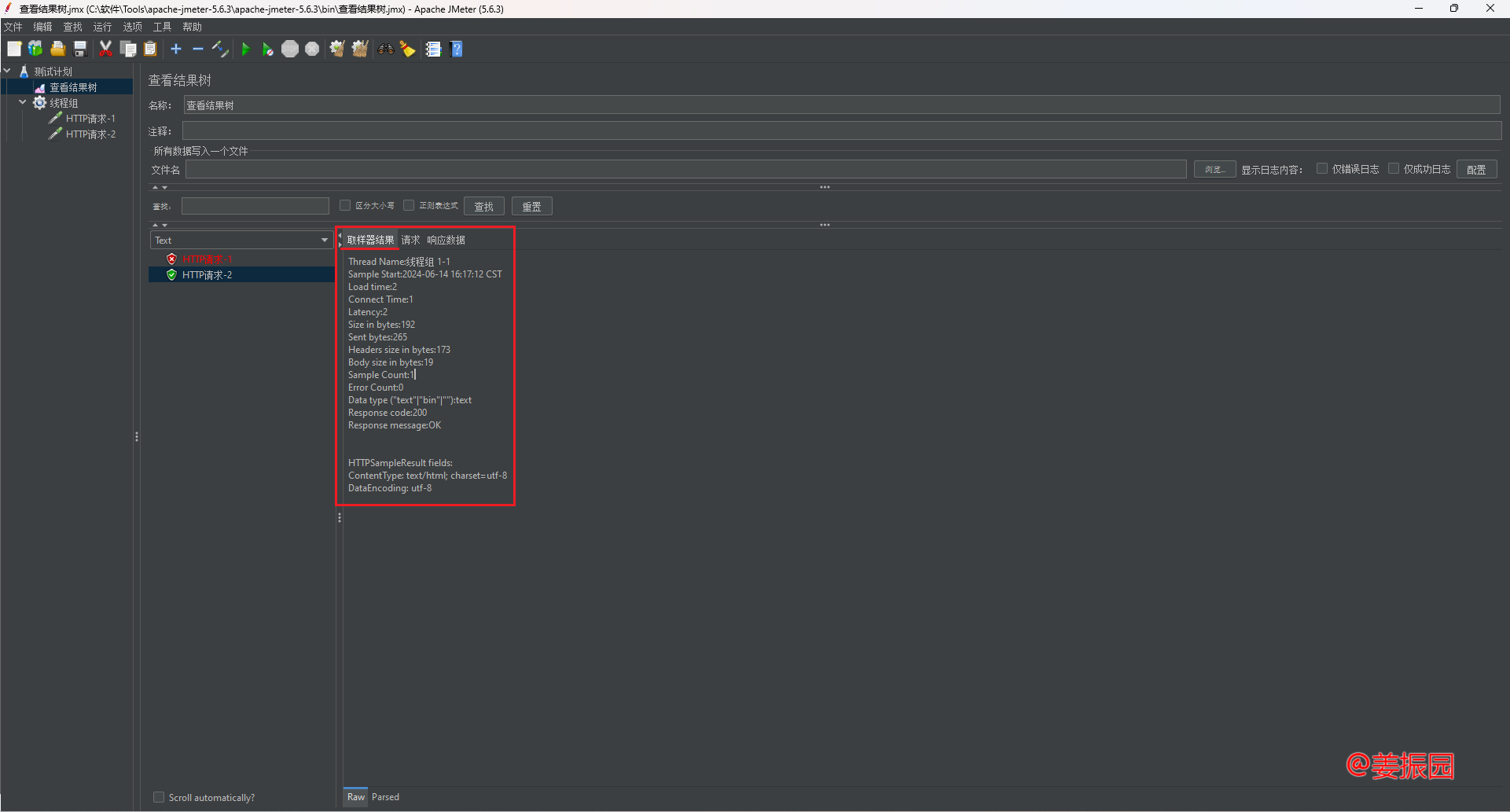Image resolution: width=1510 pixels, height=812 pixels.
Task: Click the 配置 configure button
Action: point(1476,169)
